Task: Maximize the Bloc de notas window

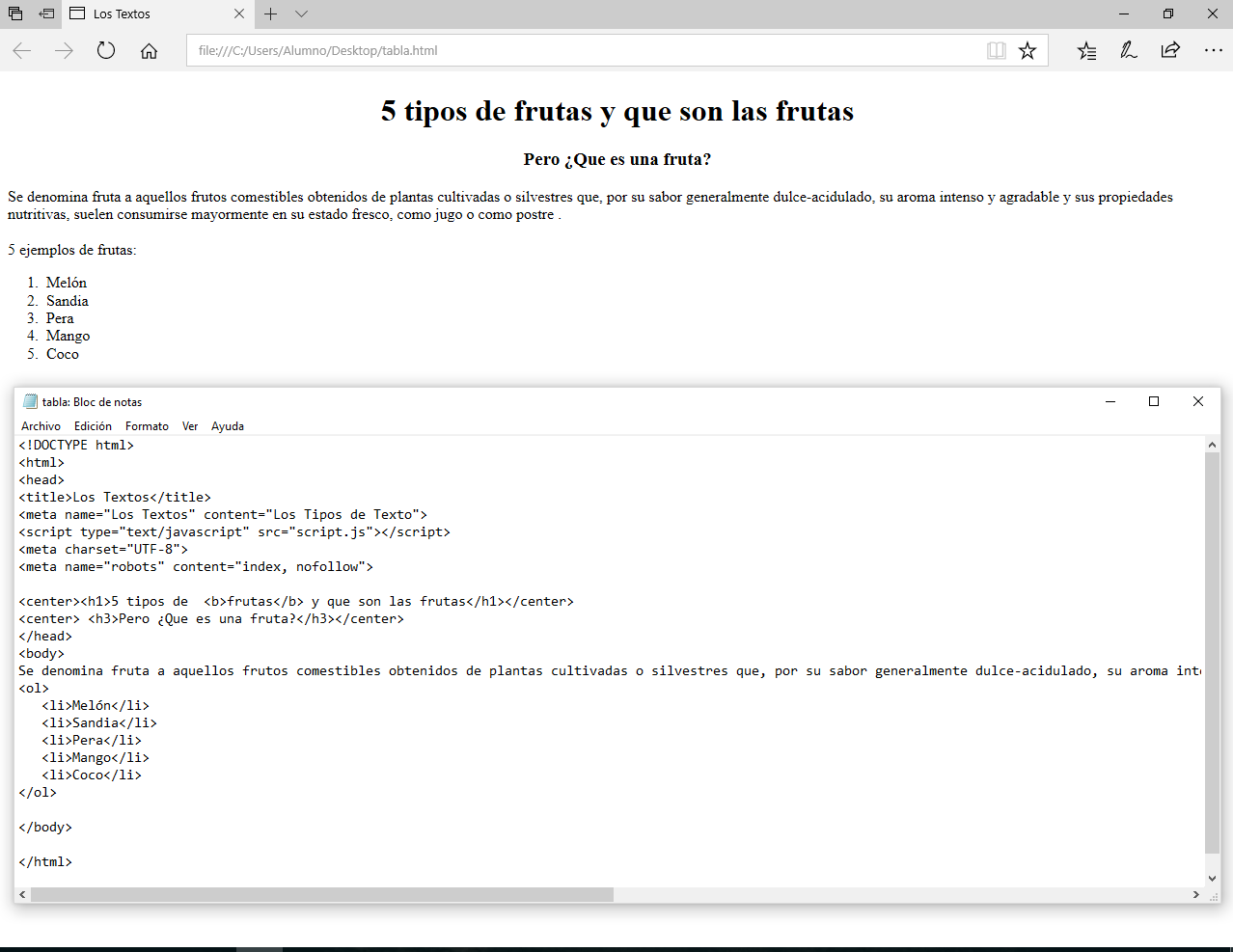Action: (1154, 401)
